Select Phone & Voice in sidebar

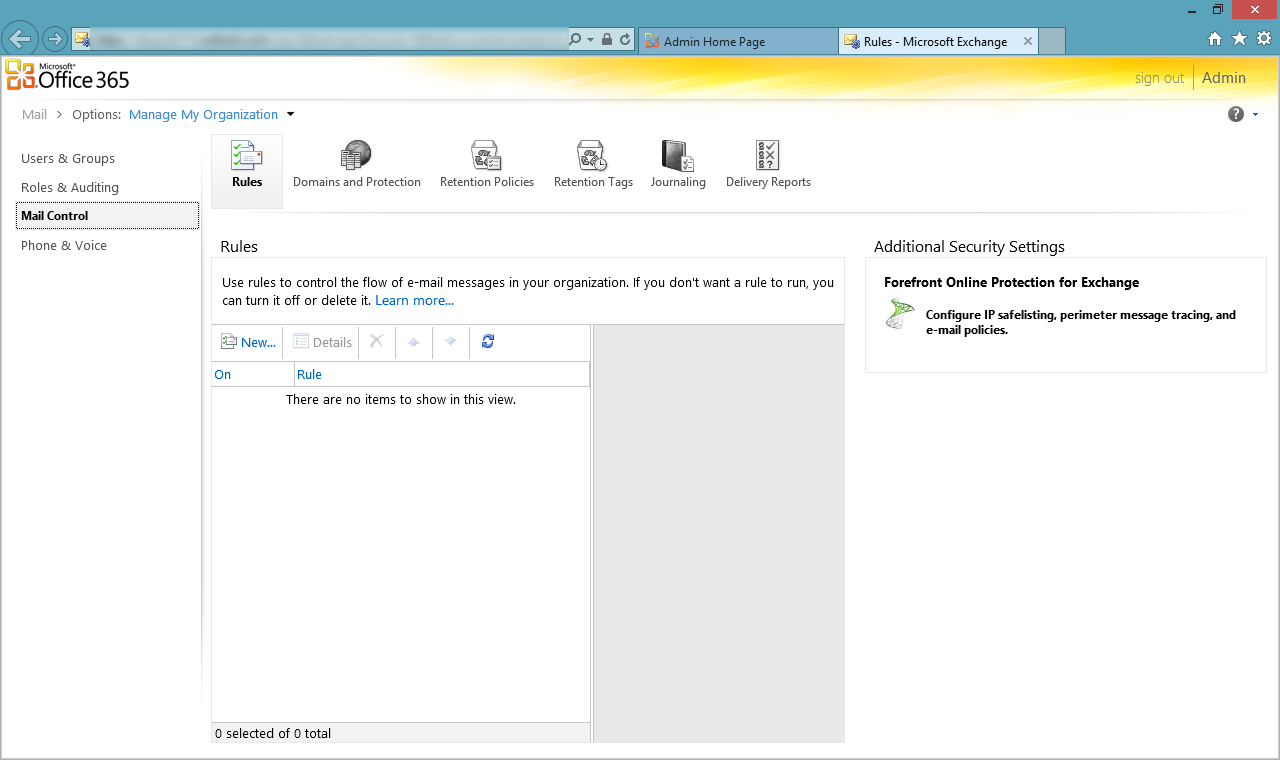(x=64, y=245)
